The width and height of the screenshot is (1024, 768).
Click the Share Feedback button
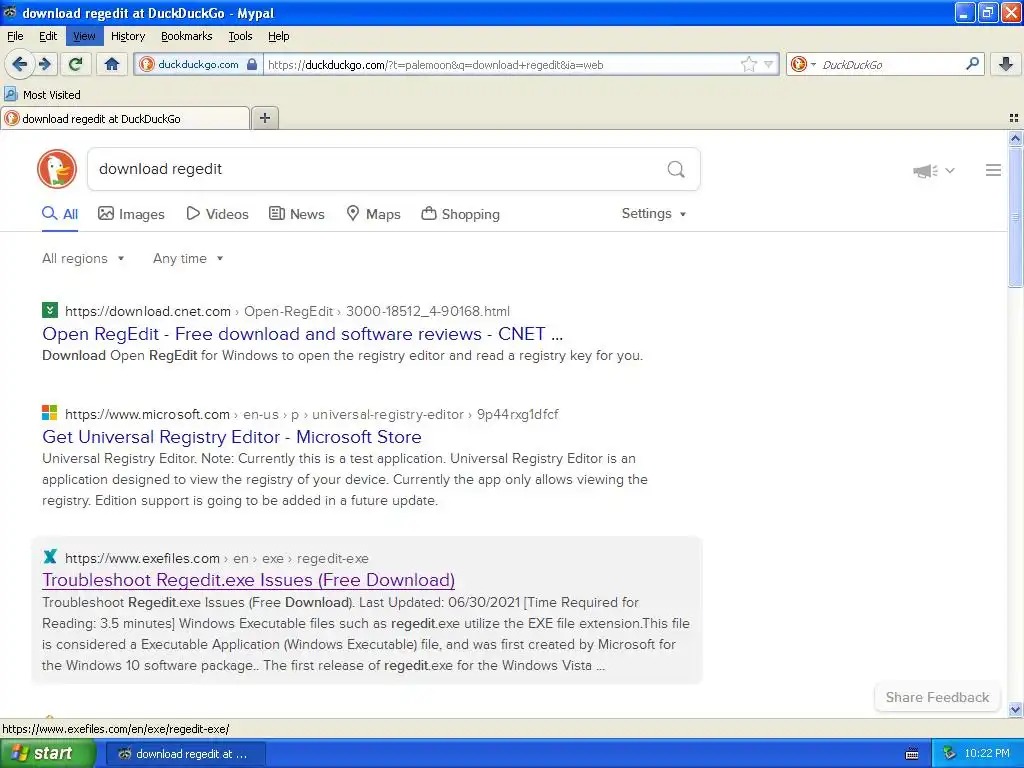point(937,697)
